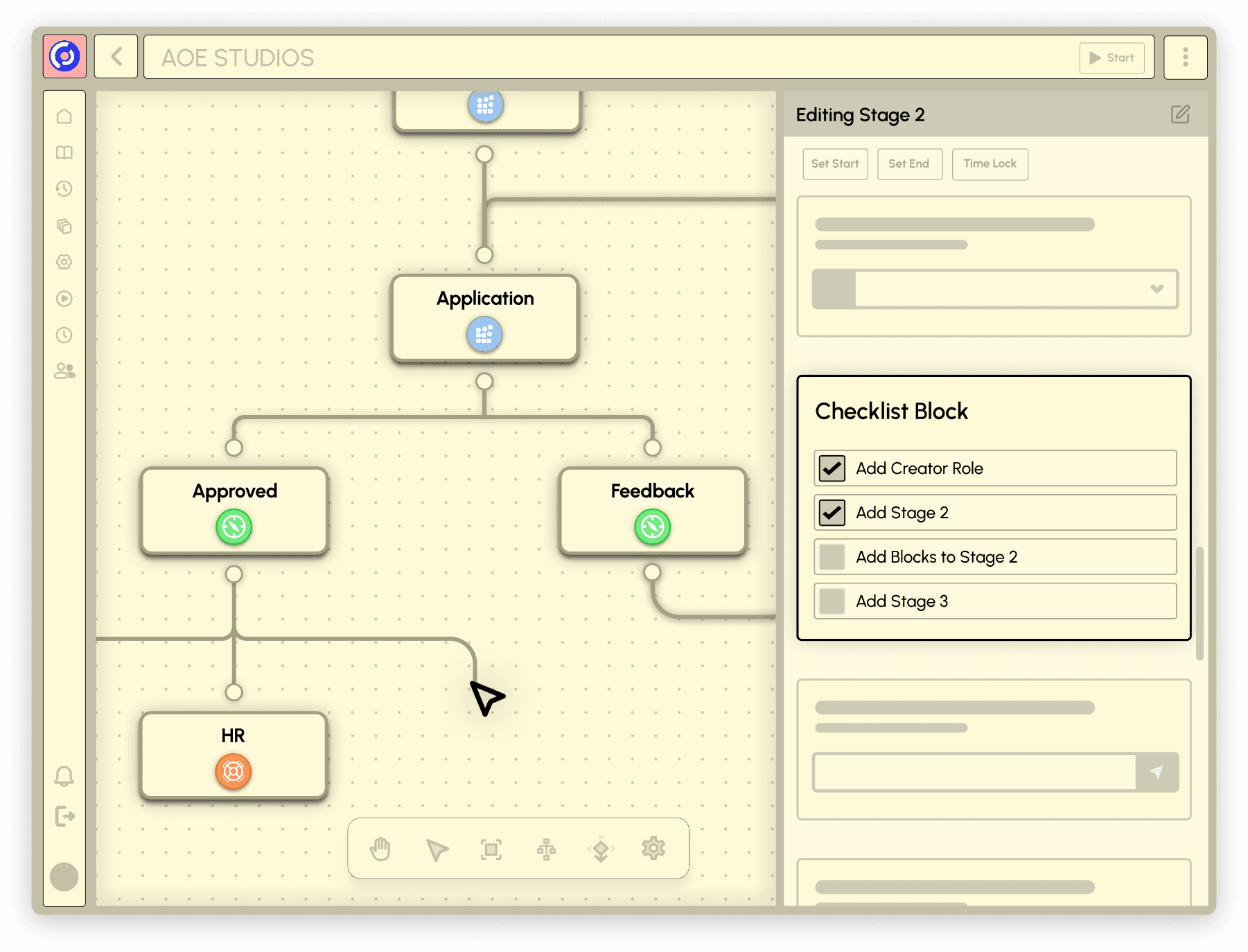Open the copy/stacked pages sidebar icon
This screenshot has height=952, width=1248.
64,226
